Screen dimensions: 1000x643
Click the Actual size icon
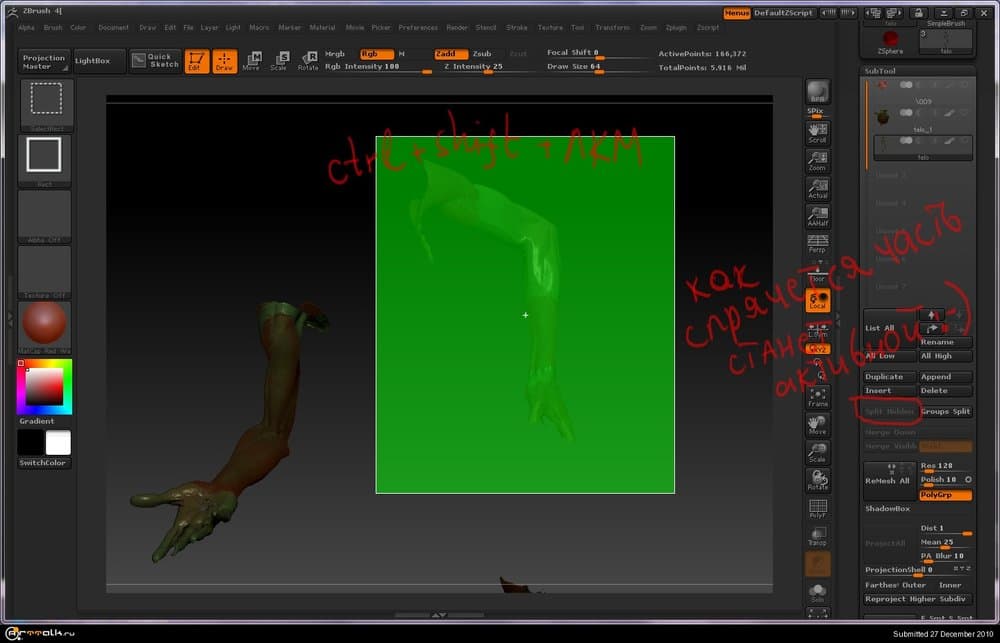tap(817, 188)
